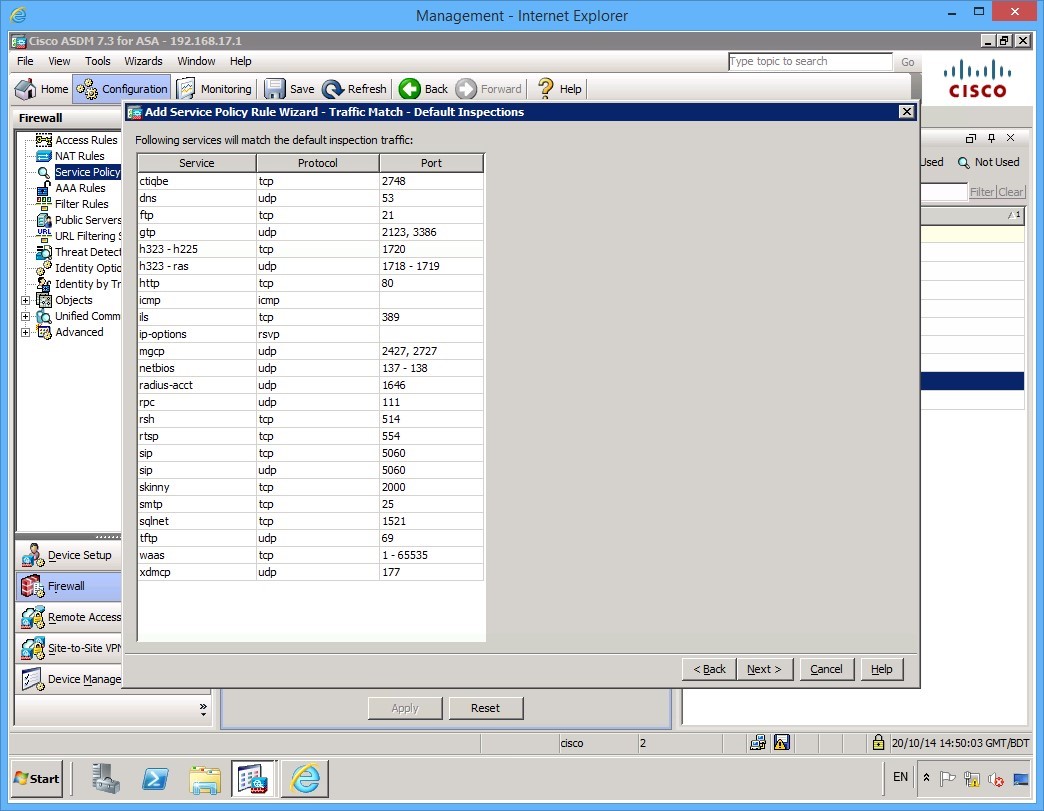Click the Next button in the wizard

[765, 669]
